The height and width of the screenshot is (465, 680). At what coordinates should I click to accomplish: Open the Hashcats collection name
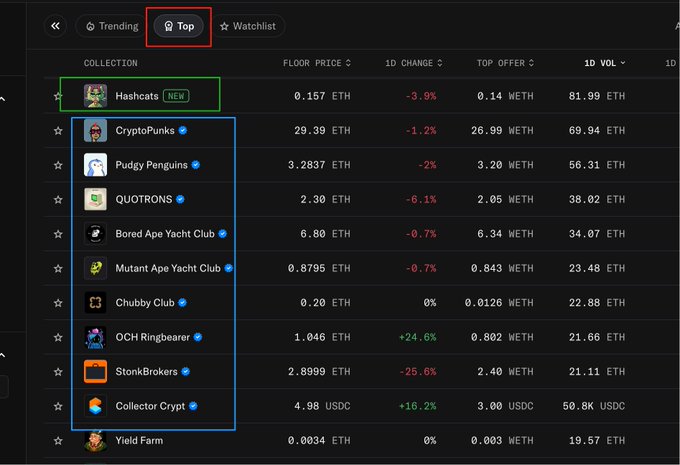tap(137, 96)
